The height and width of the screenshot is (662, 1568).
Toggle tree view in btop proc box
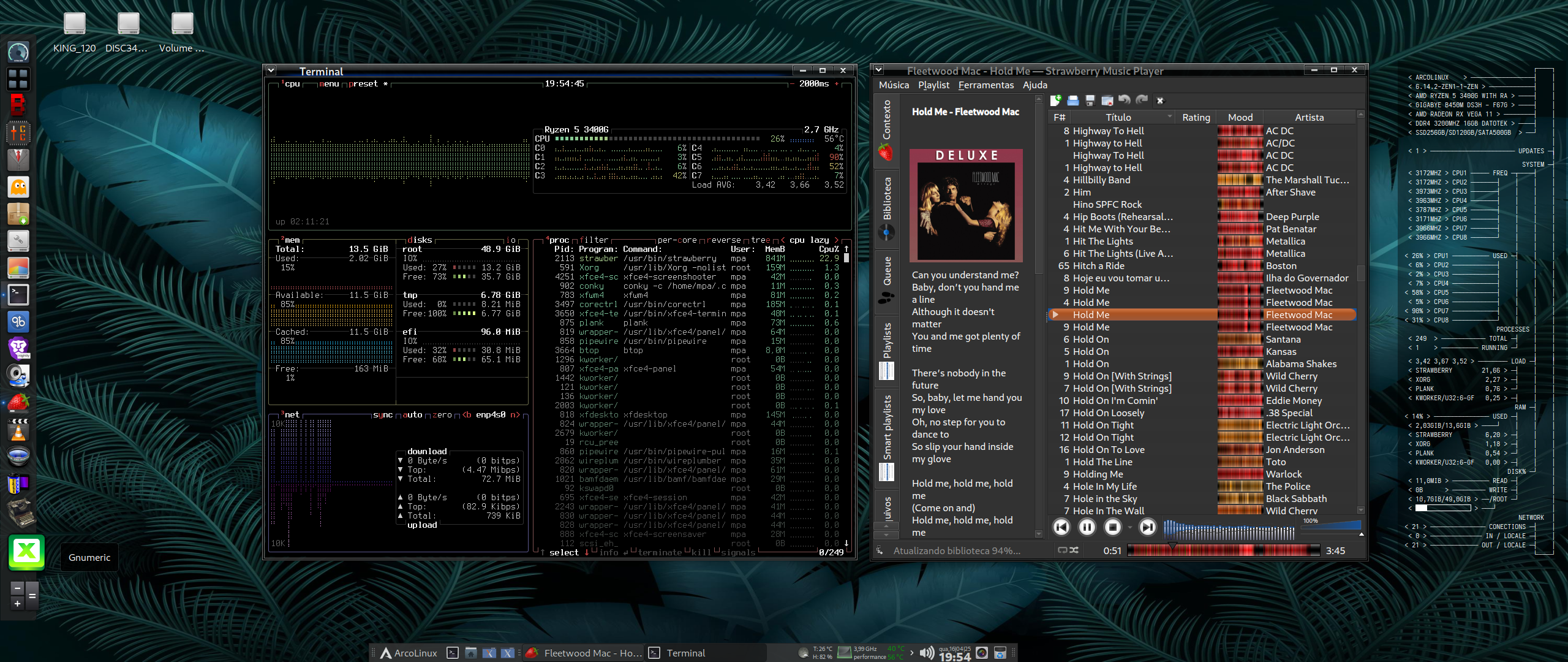click(761, 240)
